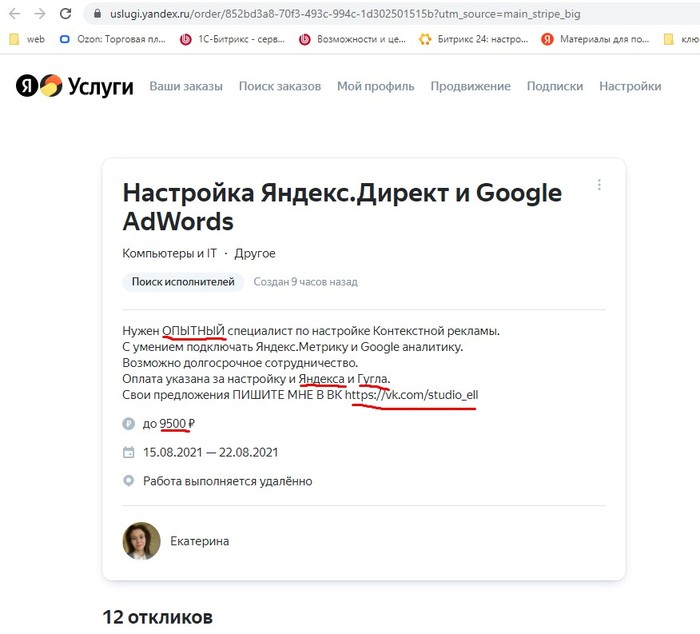
Task: Click the lock icon in address bar
Action: (97, 14)
